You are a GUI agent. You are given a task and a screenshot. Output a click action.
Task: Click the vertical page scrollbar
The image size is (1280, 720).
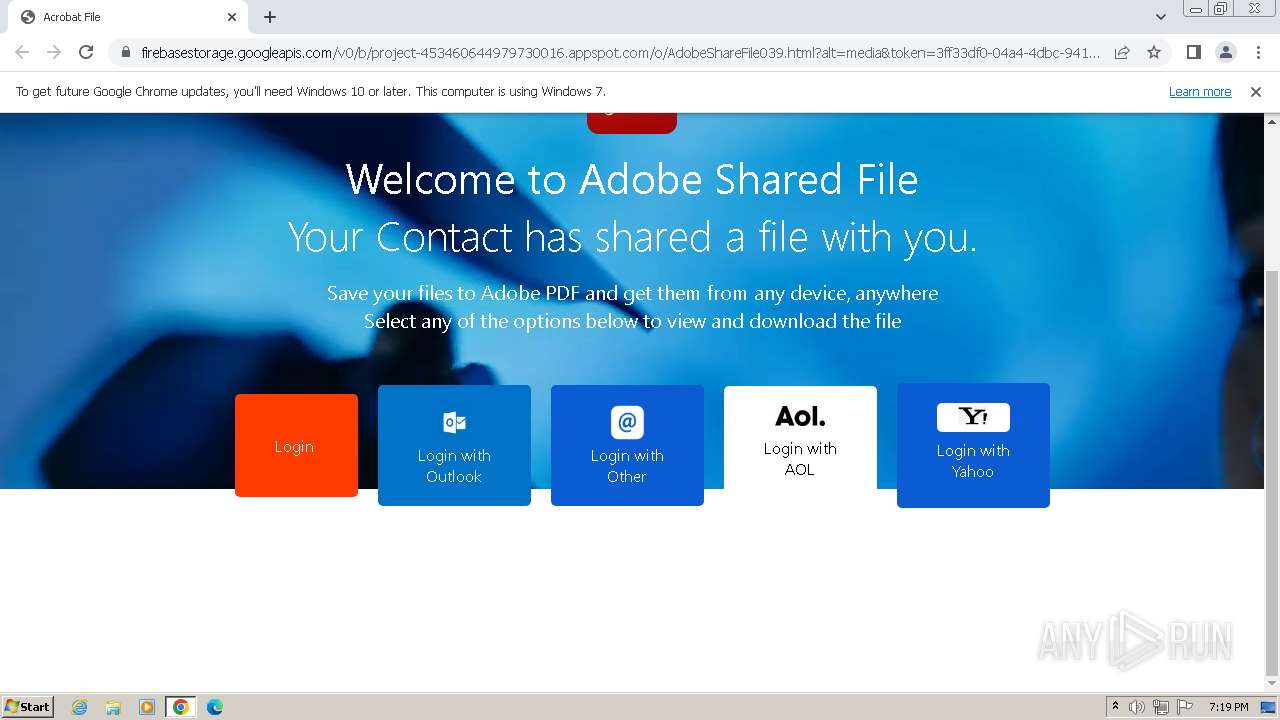(1272, 473)
